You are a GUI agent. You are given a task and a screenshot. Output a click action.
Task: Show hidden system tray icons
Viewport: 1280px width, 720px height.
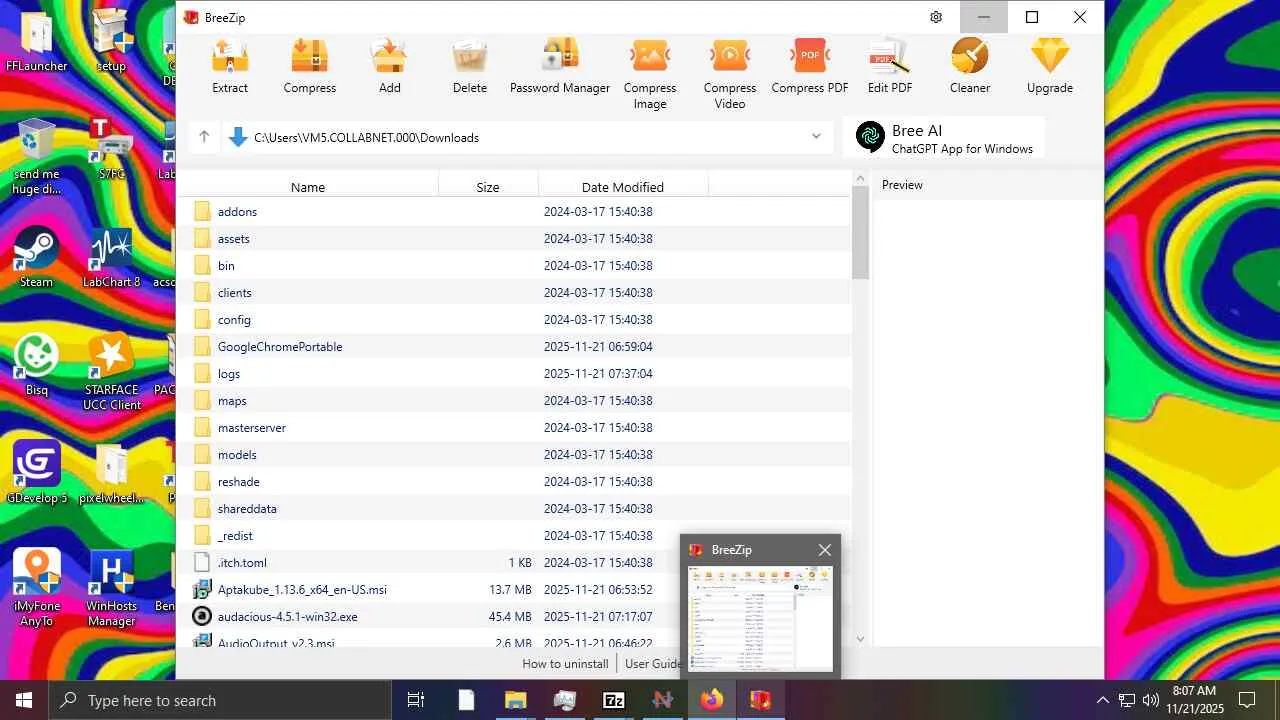1103,700
